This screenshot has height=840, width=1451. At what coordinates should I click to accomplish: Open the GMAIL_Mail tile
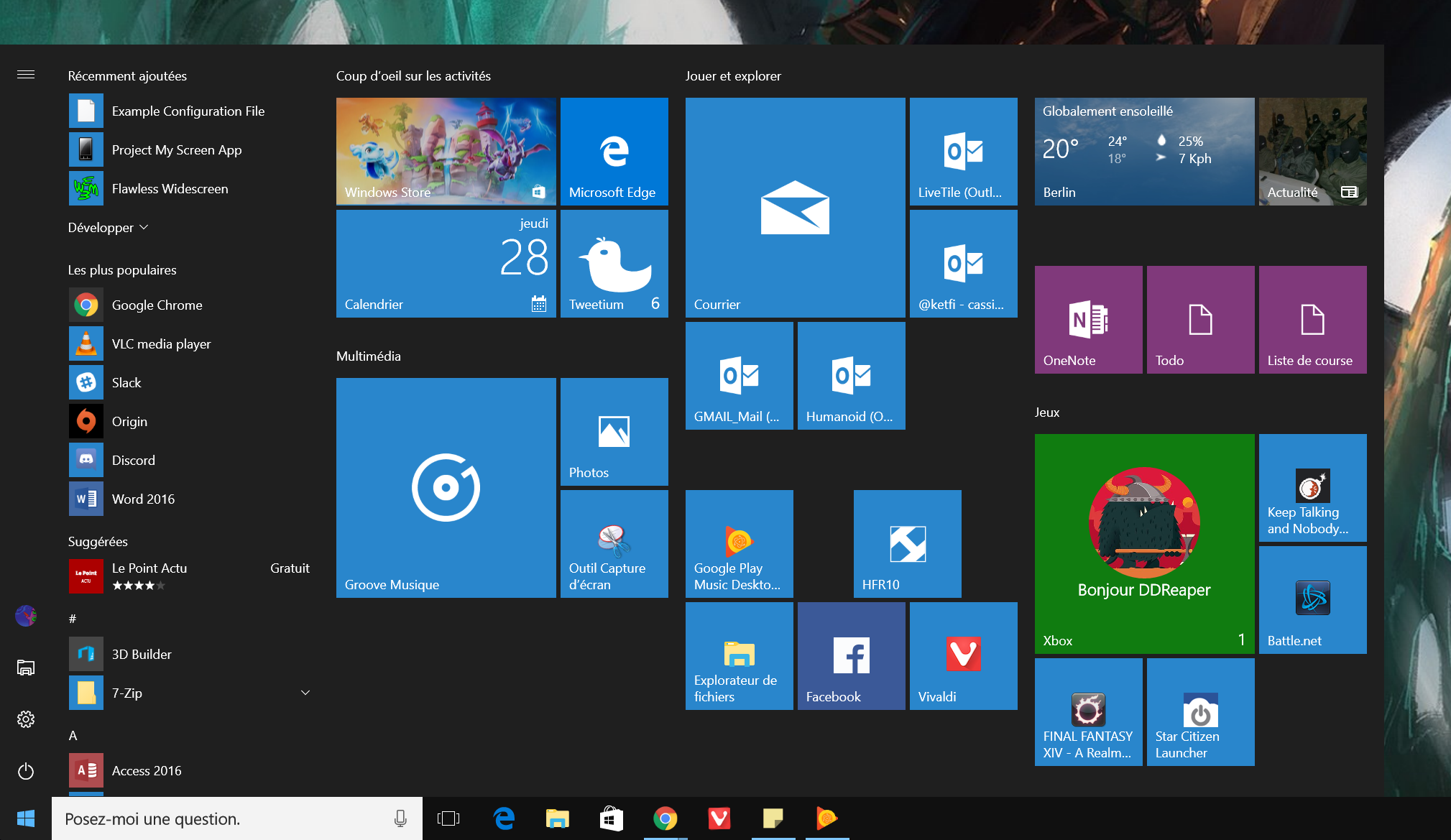tap(740, 376)
